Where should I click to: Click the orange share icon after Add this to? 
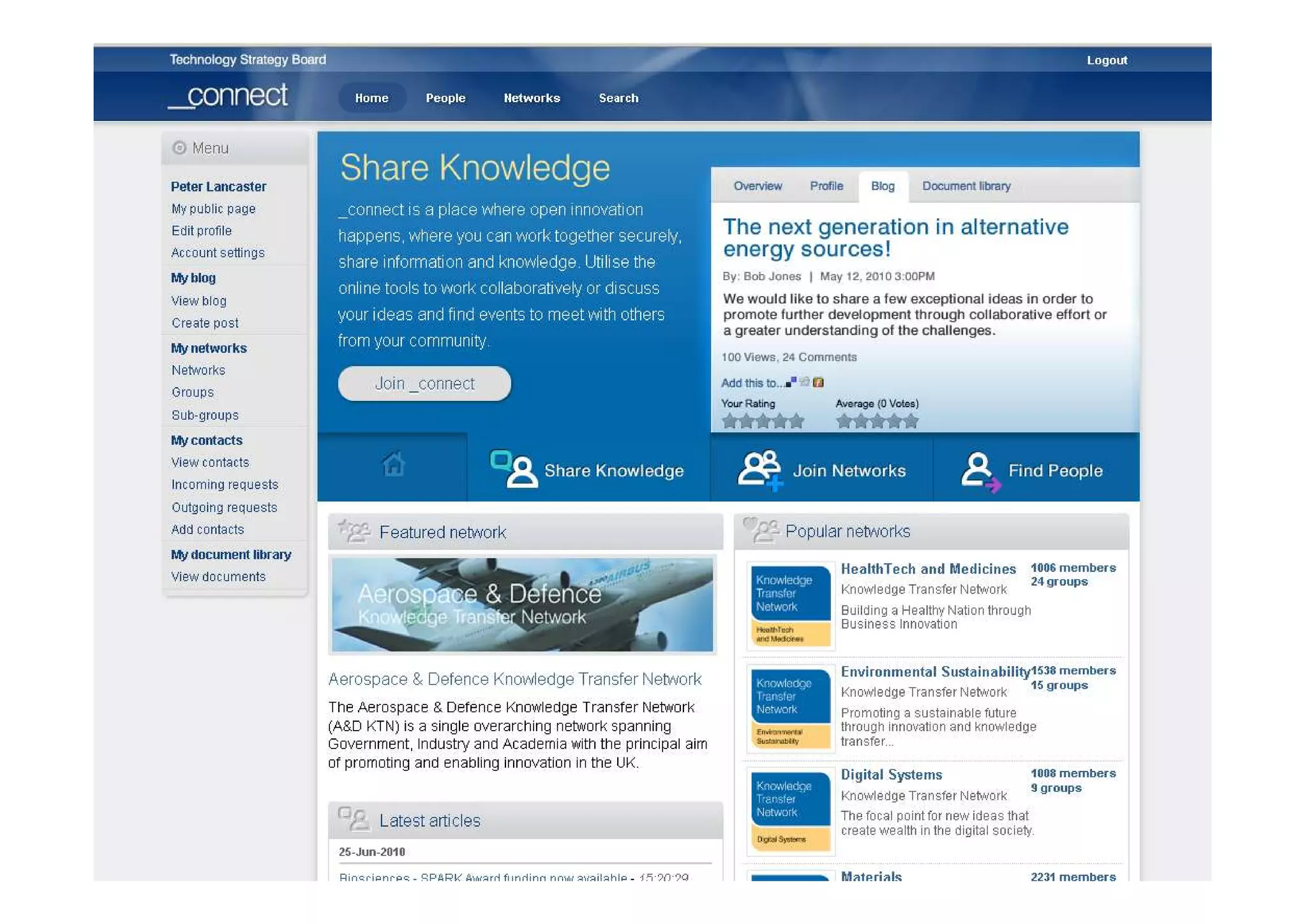click(x=818, y=382)
